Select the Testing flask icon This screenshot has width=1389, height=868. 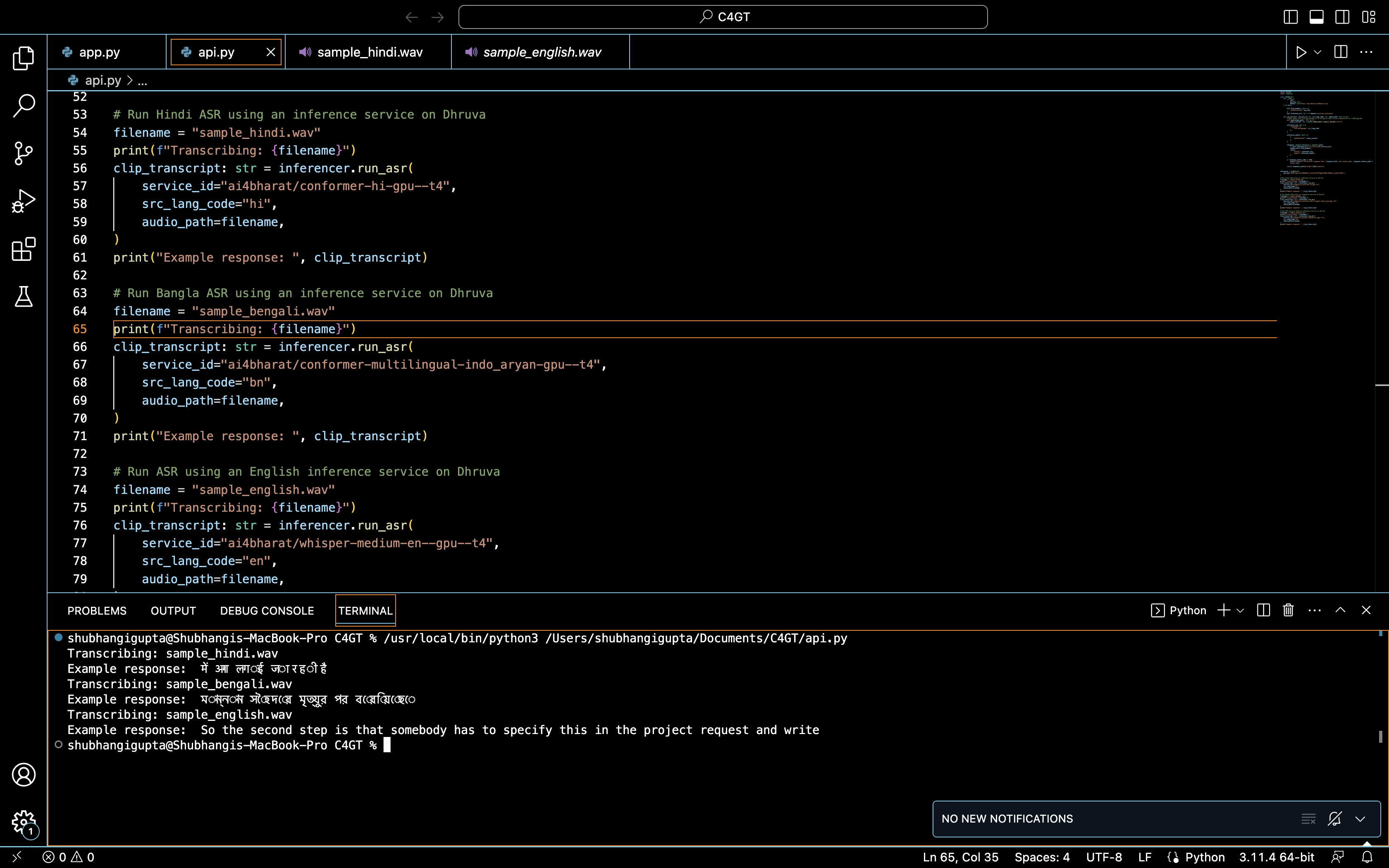pyautogui.click(x=24, y=297)
